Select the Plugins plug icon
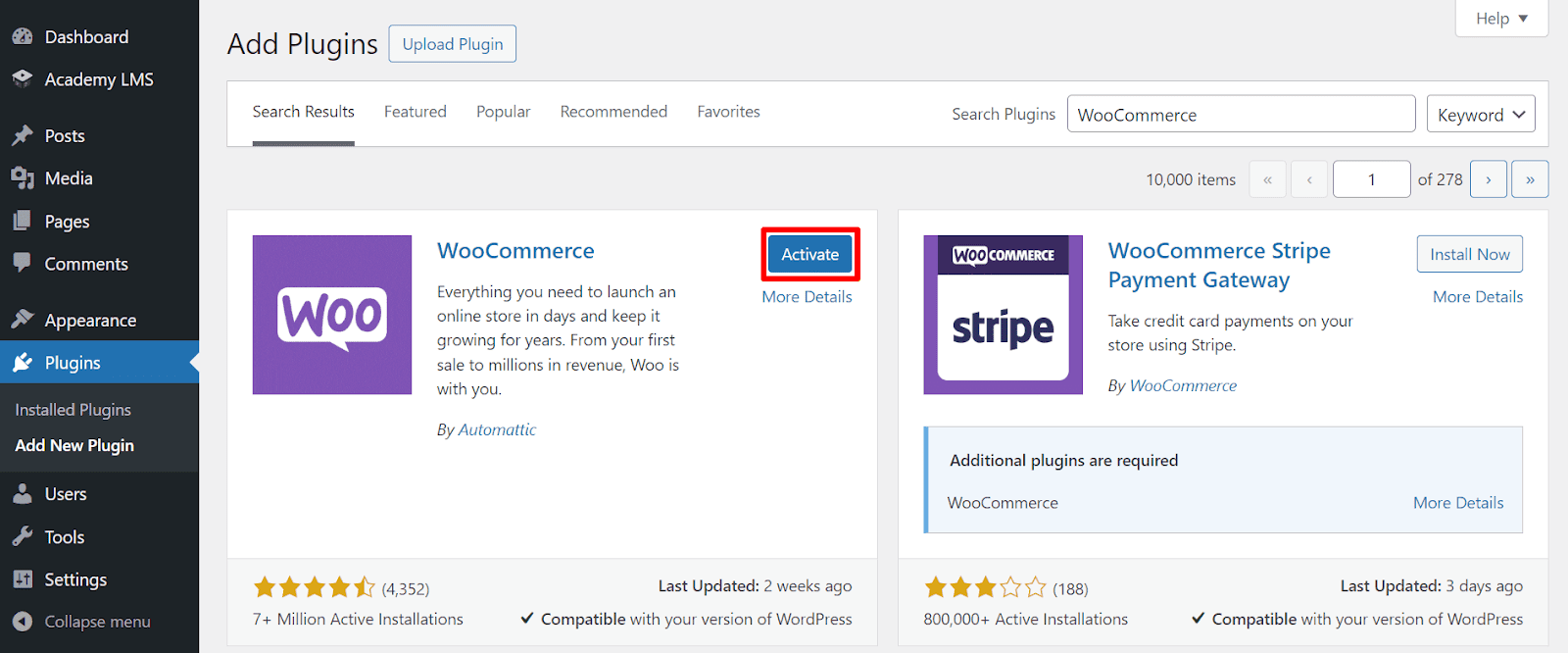The width and height of the screenshot is (1568, 653). pyautogui.click(x=23, y=362)
